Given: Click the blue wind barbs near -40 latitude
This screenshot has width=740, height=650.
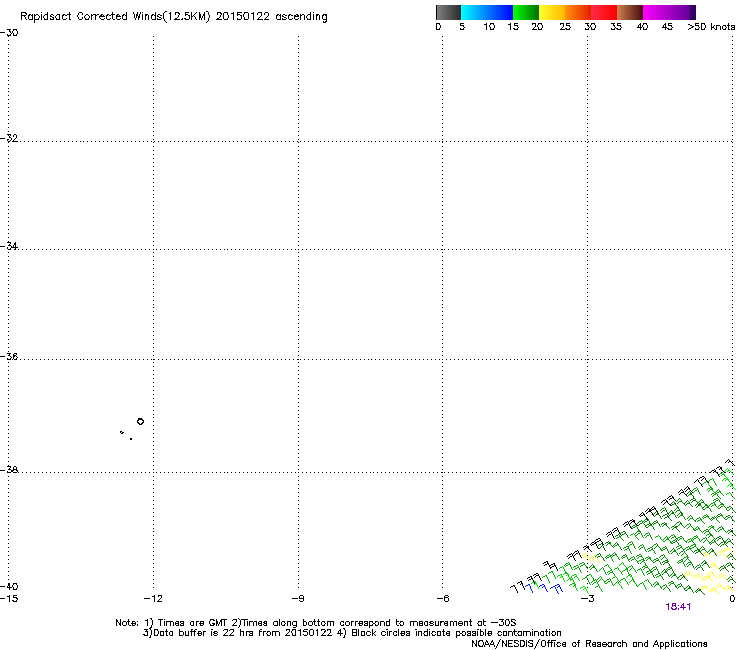Looking at the screenshot, I should (546, 588).
